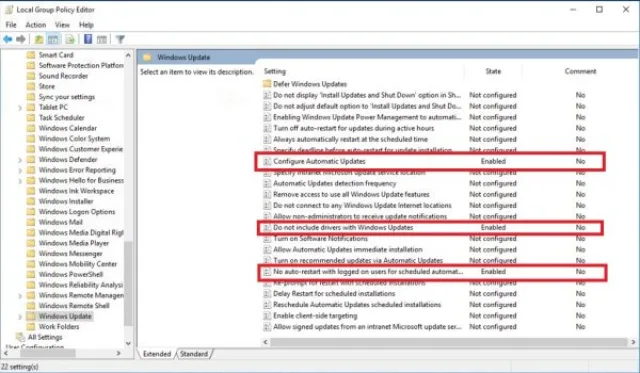Screen dimensions: 640x373
Task: Click Enabled state of Configure Automatic Updates
Action: point(493,161)
